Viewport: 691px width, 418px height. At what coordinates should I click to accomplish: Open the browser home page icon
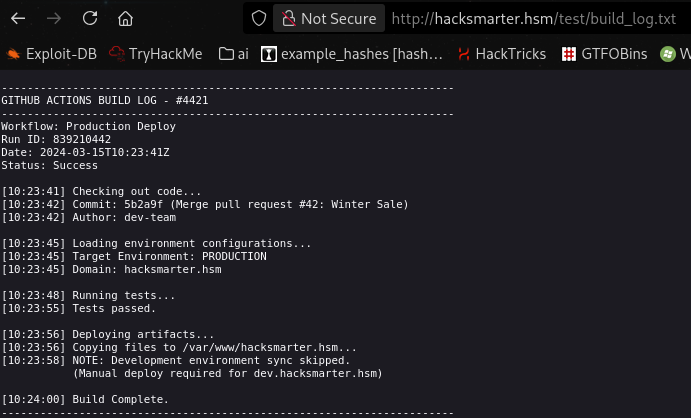125,18
